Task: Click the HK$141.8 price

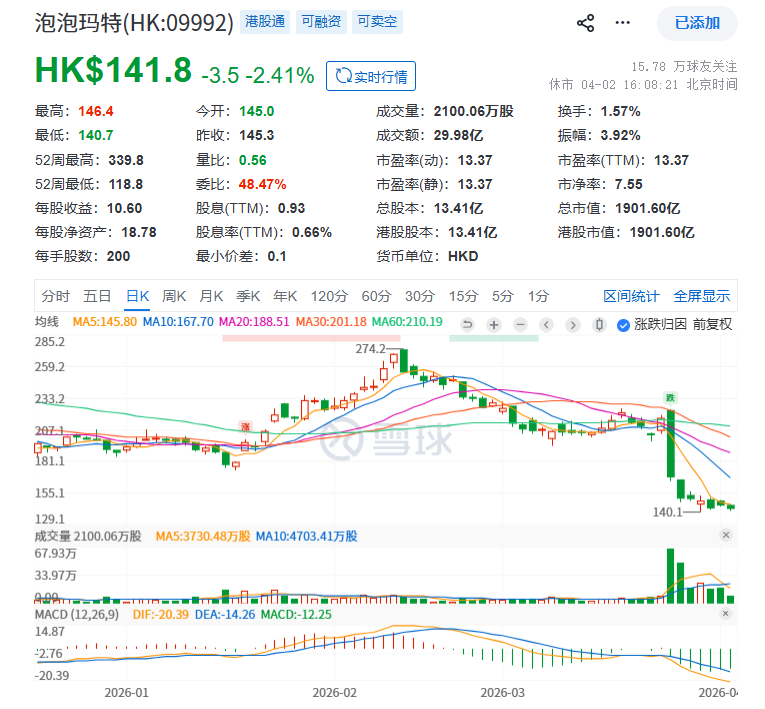Action: (x=113, y=70)
